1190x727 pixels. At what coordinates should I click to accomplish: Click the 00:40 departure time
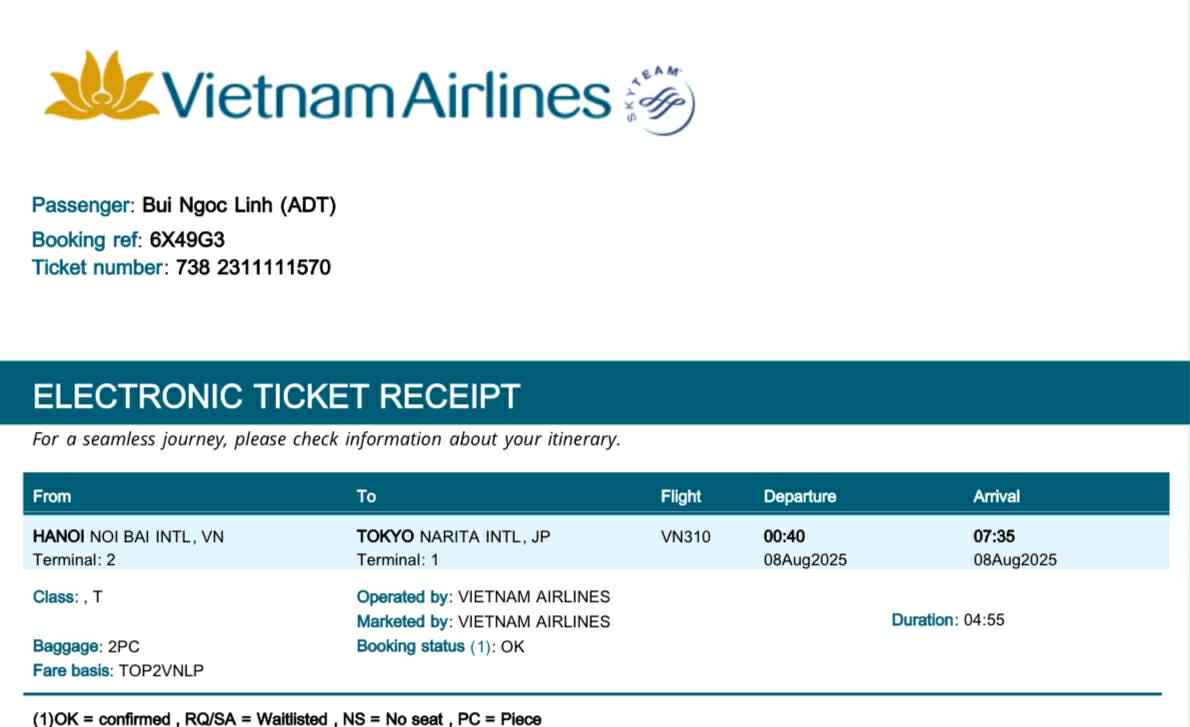click(784, 537)
